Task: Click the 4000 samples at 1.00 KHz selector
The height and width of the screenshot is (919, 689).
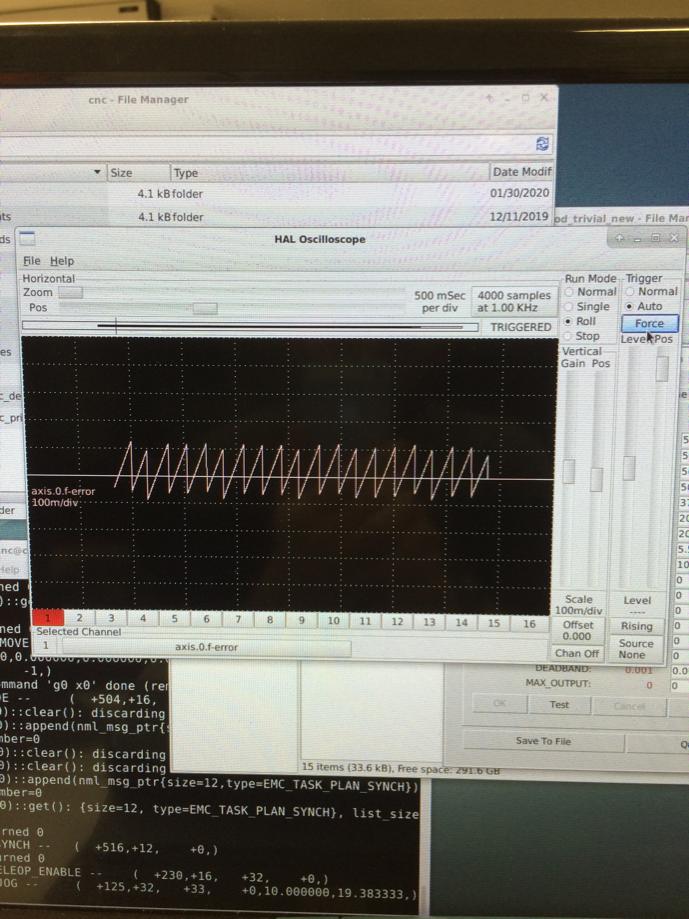Action: [x=514, y=302]
